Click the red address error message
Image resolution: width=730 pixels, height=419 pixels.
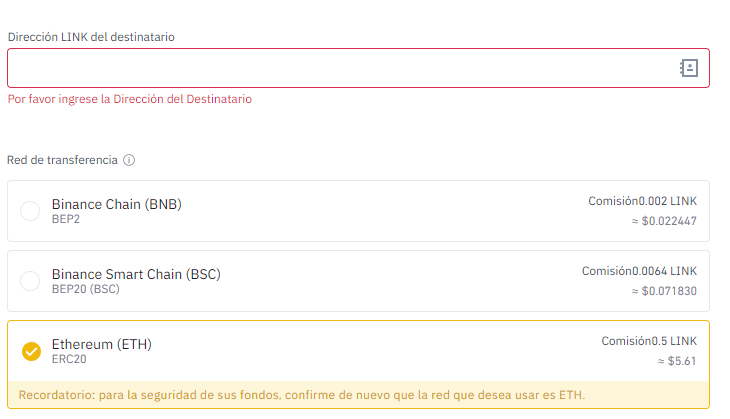point(129,99)
